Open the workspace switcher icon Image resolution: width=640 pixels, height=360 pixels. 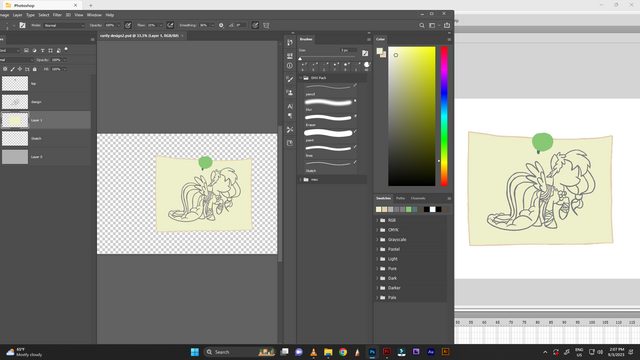pos(432,25)
